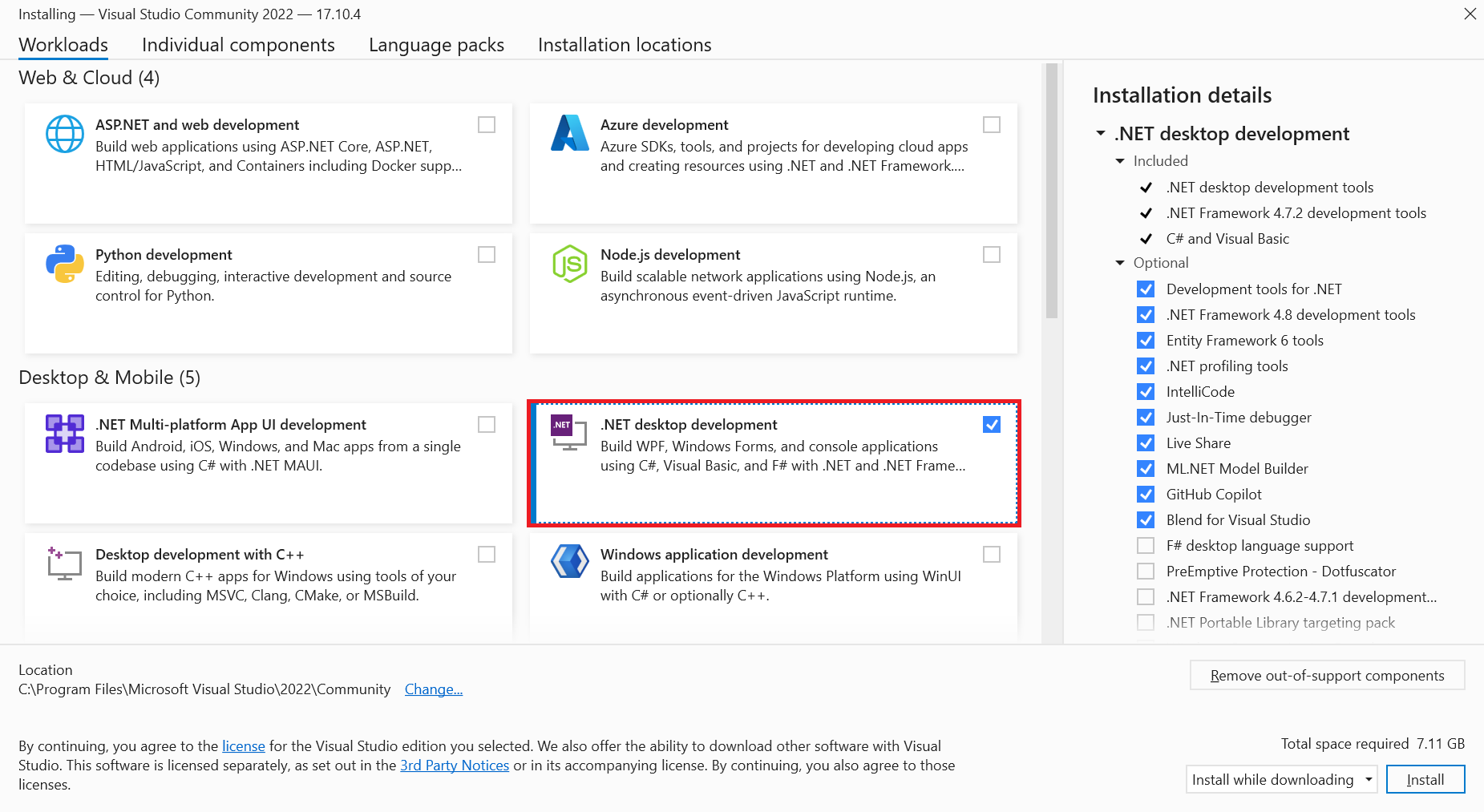Click the Node.js development icon
Viewport: 1484px width, 812px height.
[x=570, y=264]
